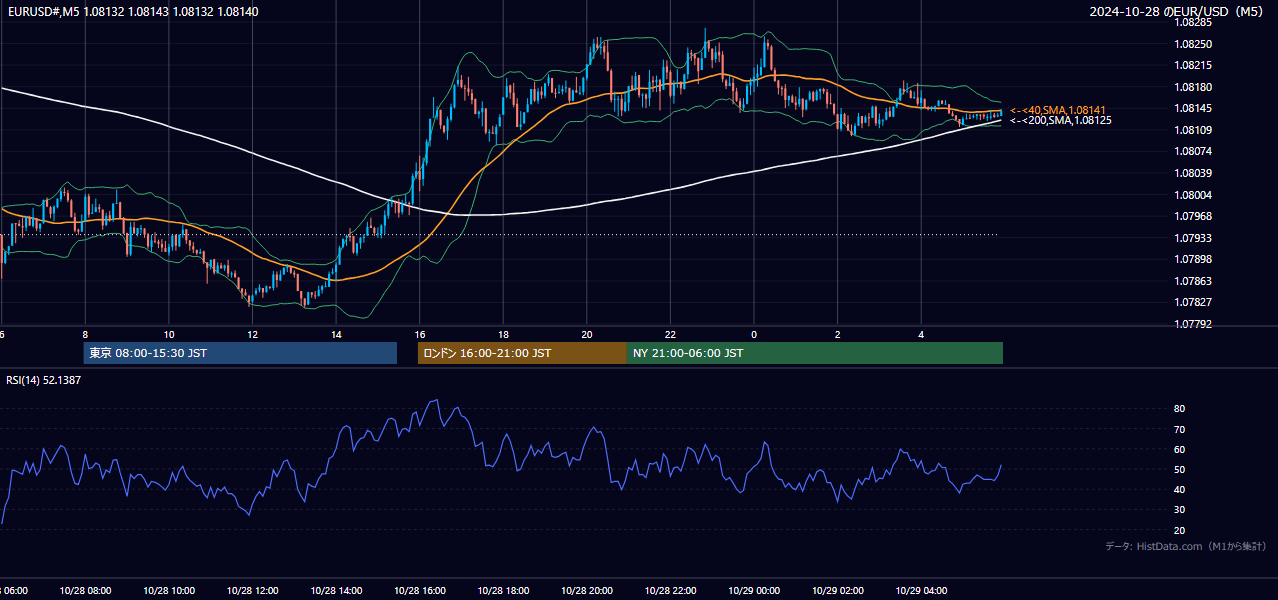1278x600 pixels.
Task: Click price axis value 1.08074
Action: (1194, 151)
